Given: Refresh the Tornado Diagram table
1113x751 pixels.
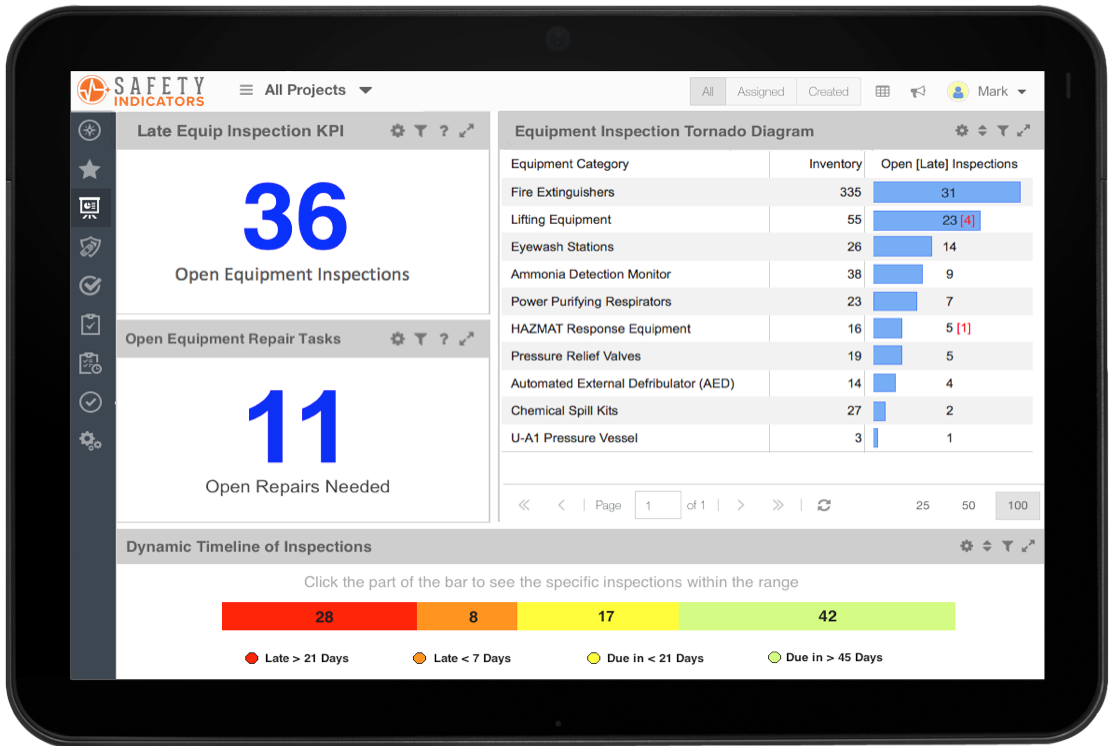Looking at the screenshot, I should point(823,505).
